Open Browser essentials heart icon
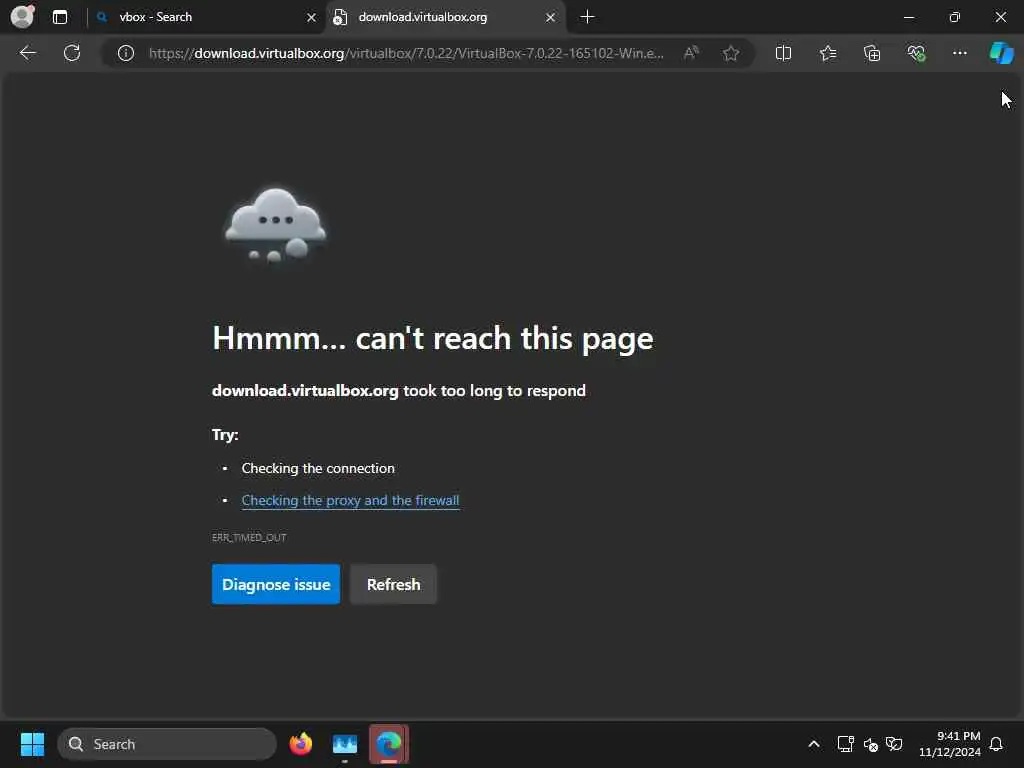This screenshot has width=1024, height=768. click(x=916, y=53)
